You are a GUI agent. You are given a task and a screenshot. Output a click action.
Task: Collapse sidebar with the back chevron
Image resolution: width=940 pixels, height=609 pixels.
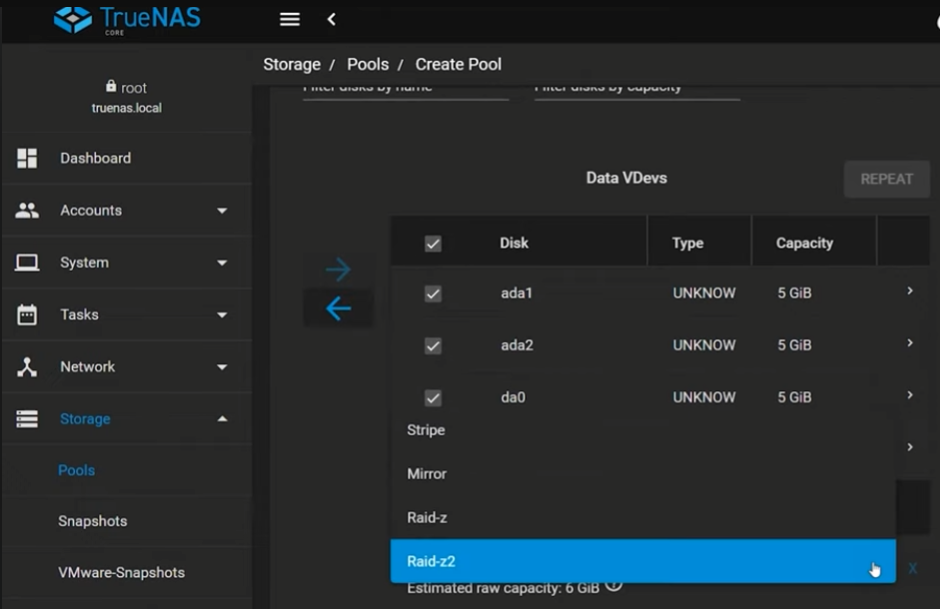331,20
